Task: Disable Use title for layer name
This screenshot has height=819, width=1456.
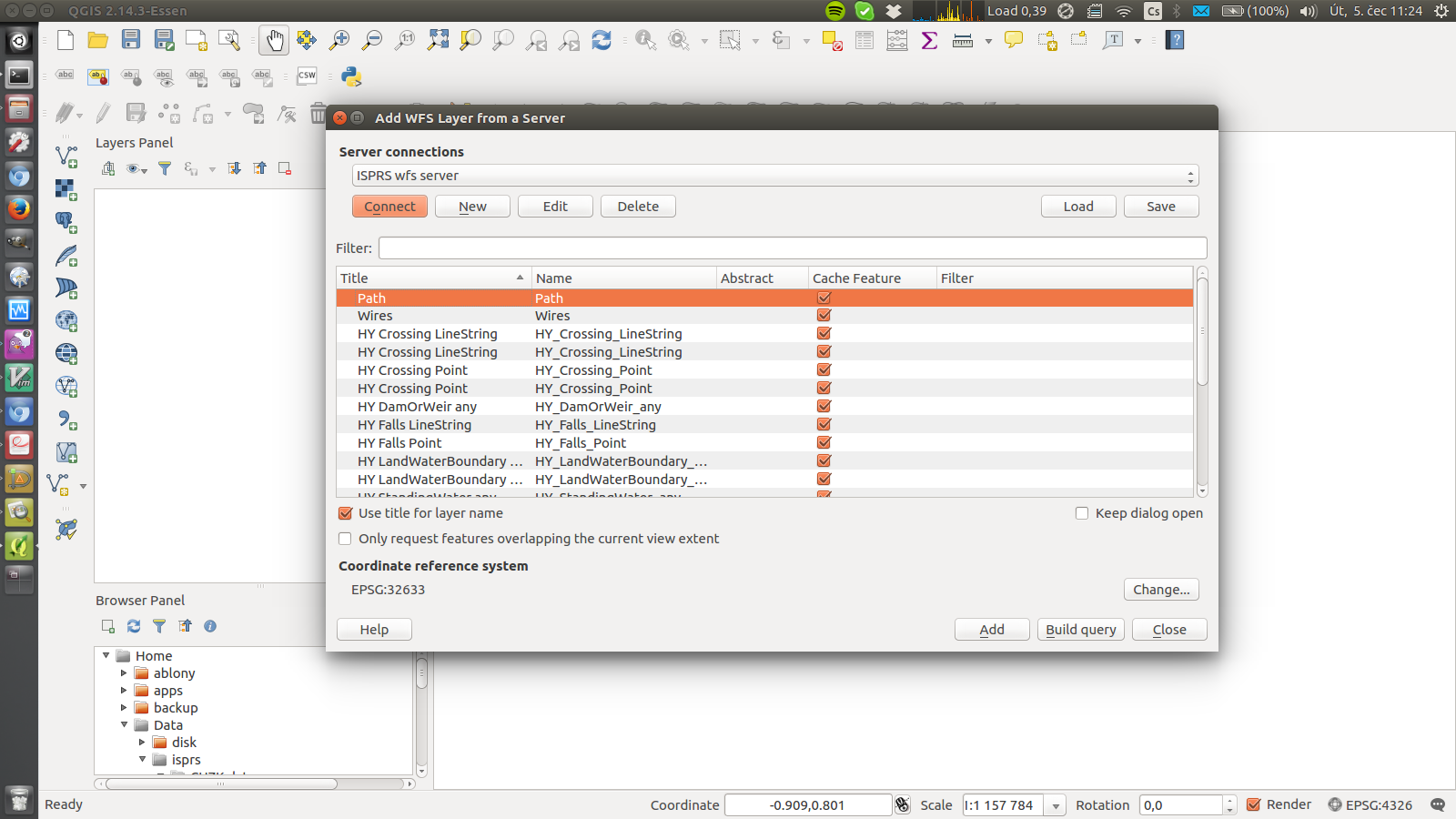Action: click(x=346, y=513)
